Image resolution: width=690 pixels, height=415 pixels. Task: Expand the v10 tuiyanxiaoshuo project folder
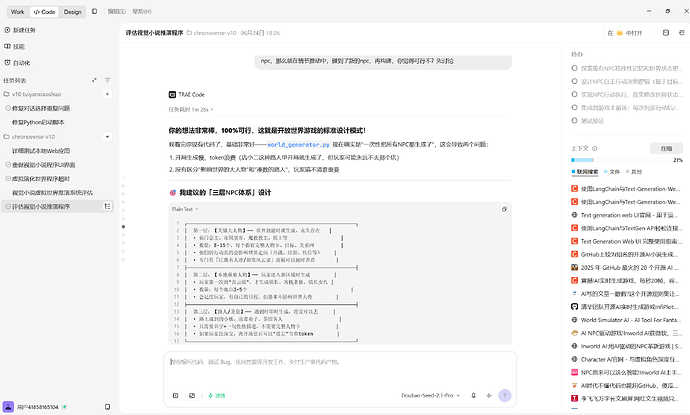coord(32,94)
